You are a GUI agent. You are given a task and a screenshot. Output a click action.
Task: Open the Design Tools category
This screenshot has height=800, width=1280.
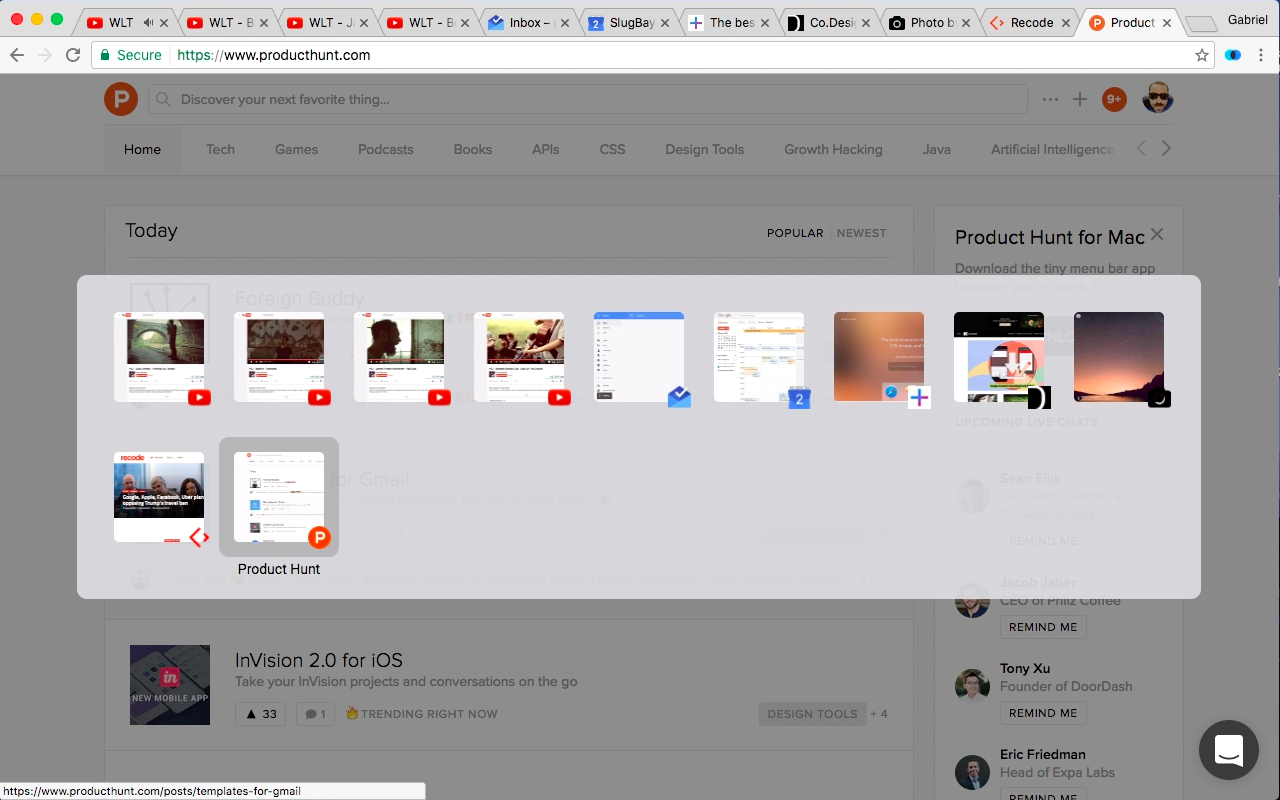(704, 149)
